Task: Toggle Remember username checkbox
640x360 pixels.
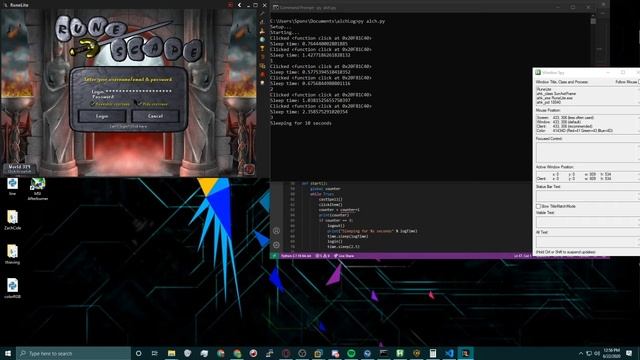Action: [93, 104]
